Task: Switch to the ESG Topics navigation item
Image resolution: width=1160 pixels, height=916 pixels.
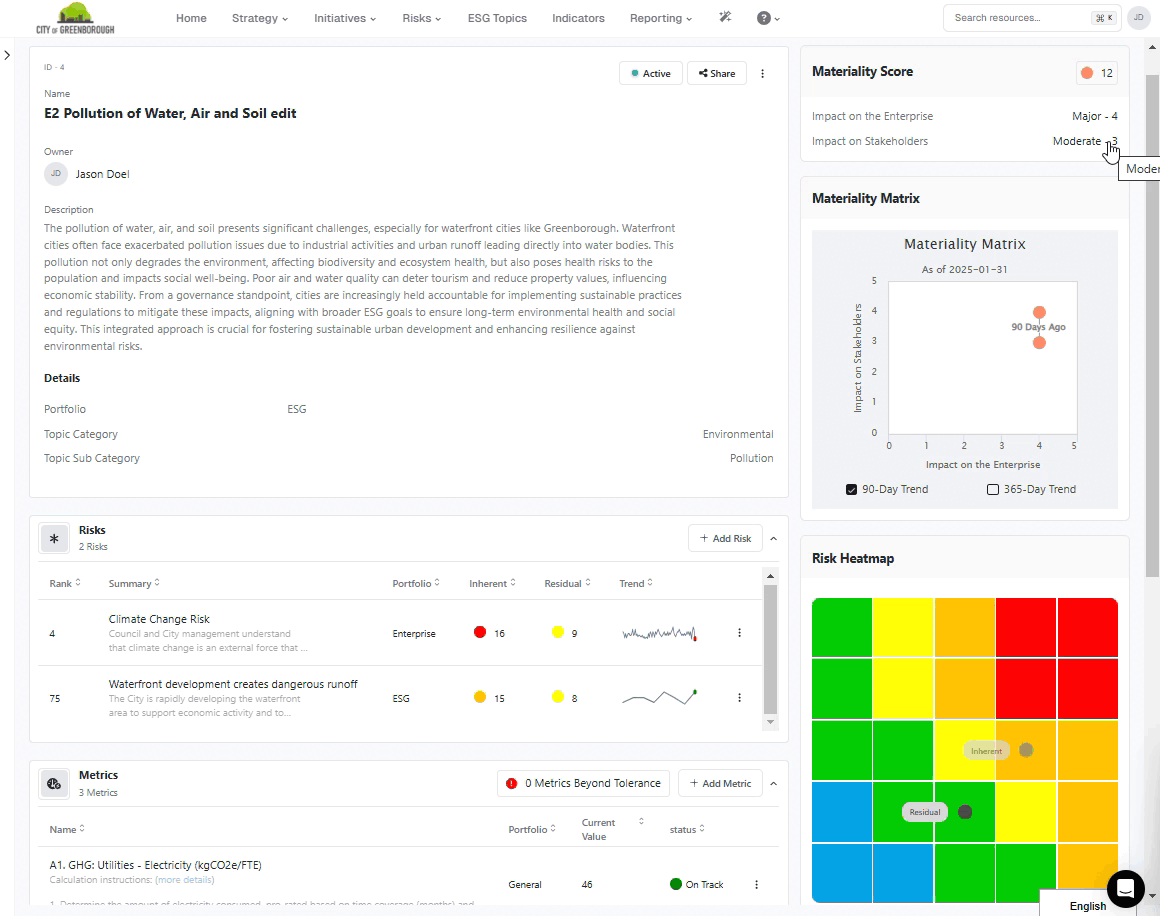Action: pyautogui.click(x=497, y=17)
